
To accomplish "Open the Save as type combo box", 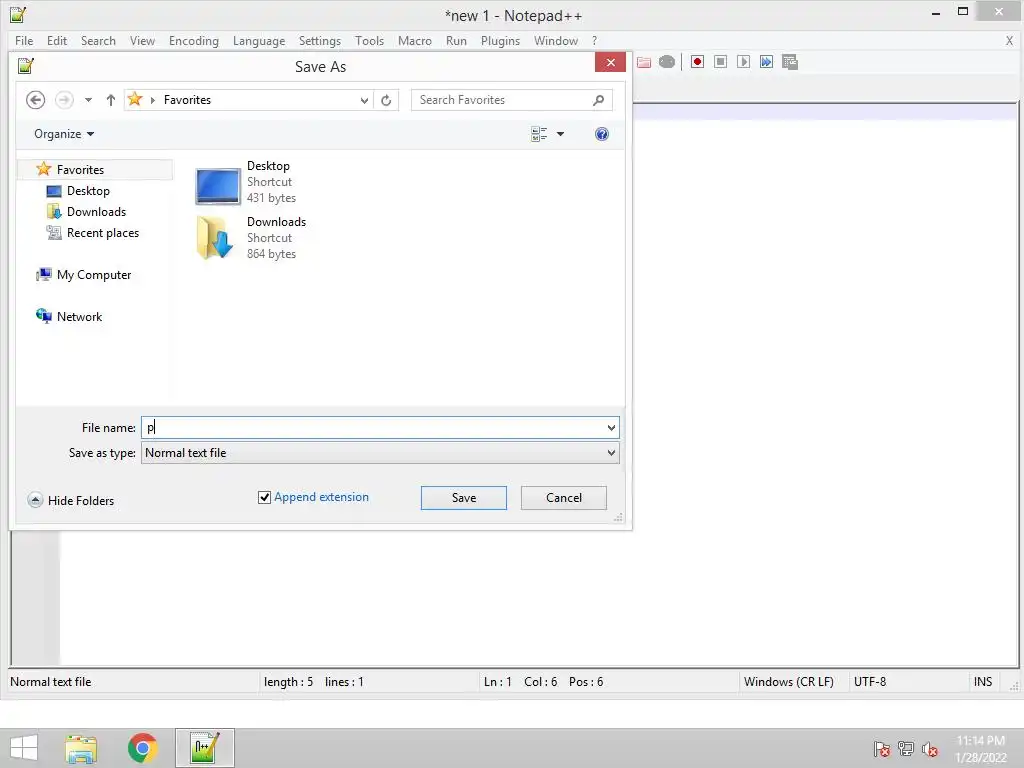I will tap(380, 453).
